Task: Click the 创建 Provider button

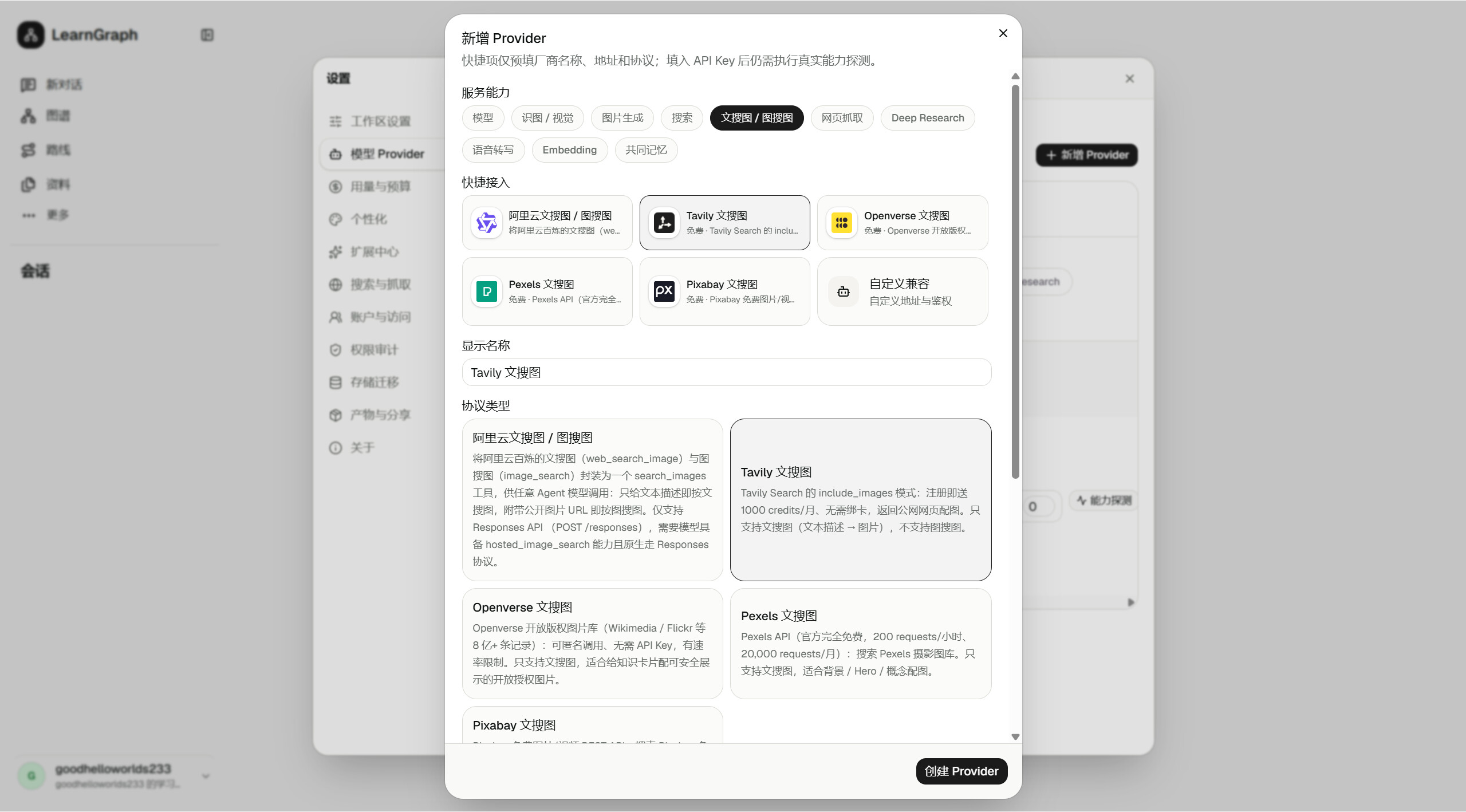Action: pyautogui.click(x=961, y=771)
